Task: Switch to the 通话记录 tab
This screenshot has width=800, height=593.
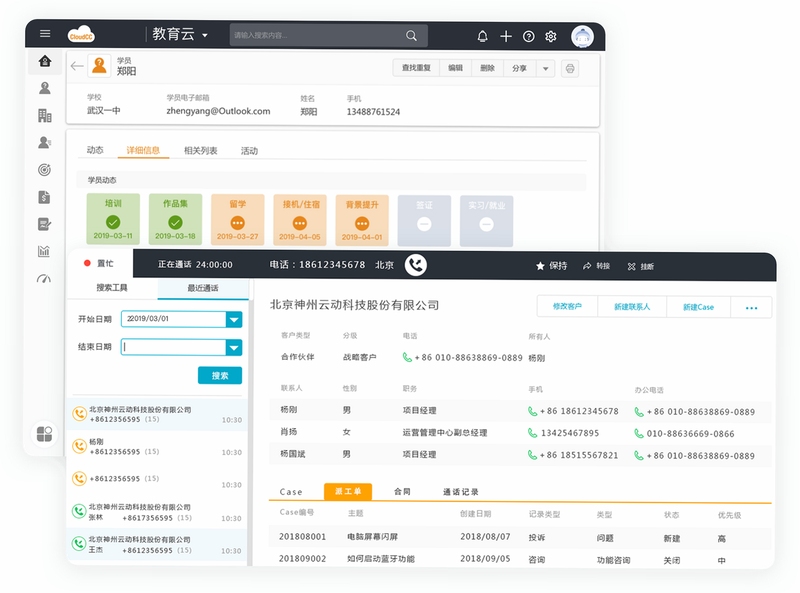Action: tap(461, 492)
